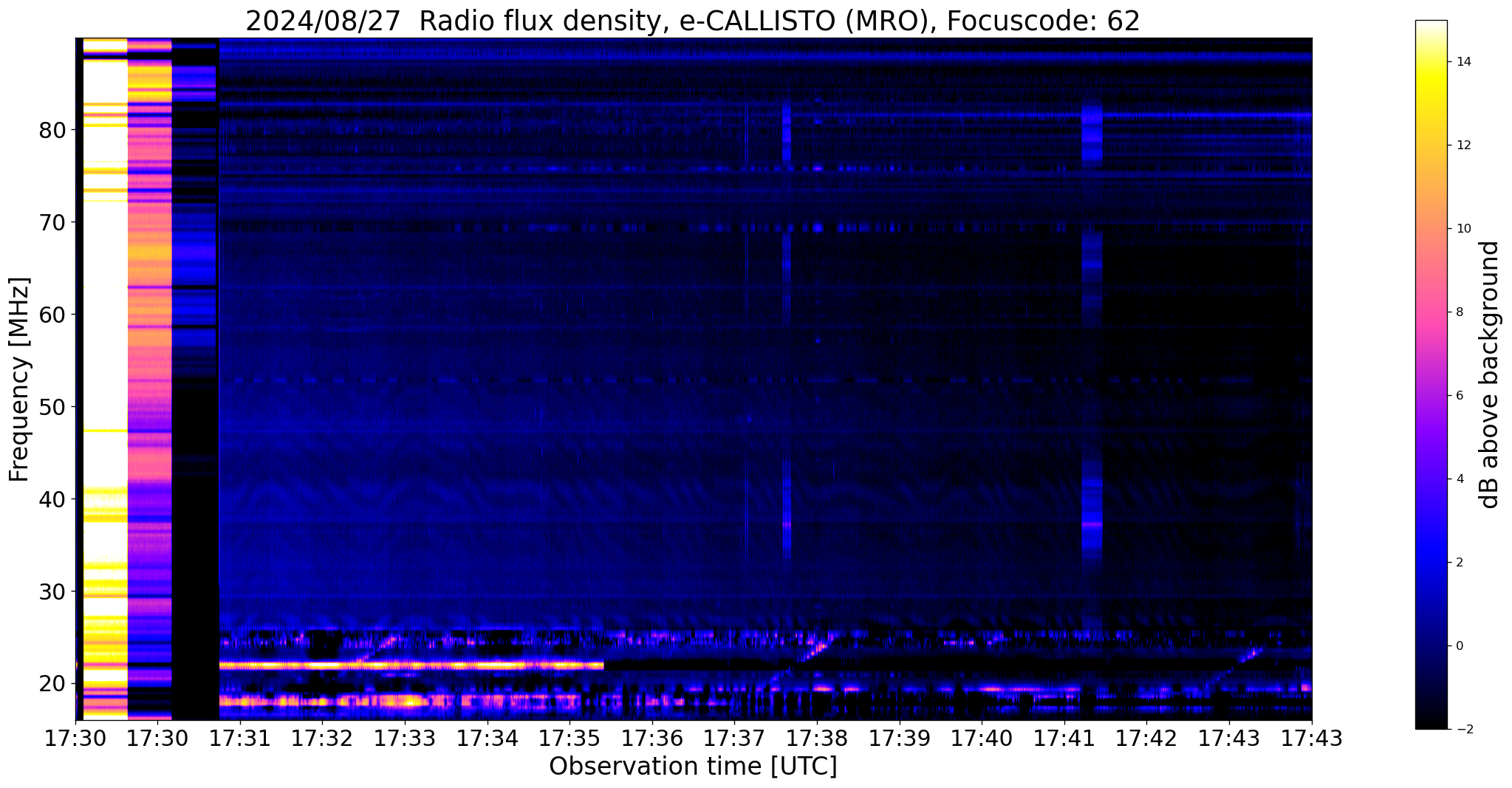
Task: Click the 17:38 time tick label
Action: pos(817,738)
